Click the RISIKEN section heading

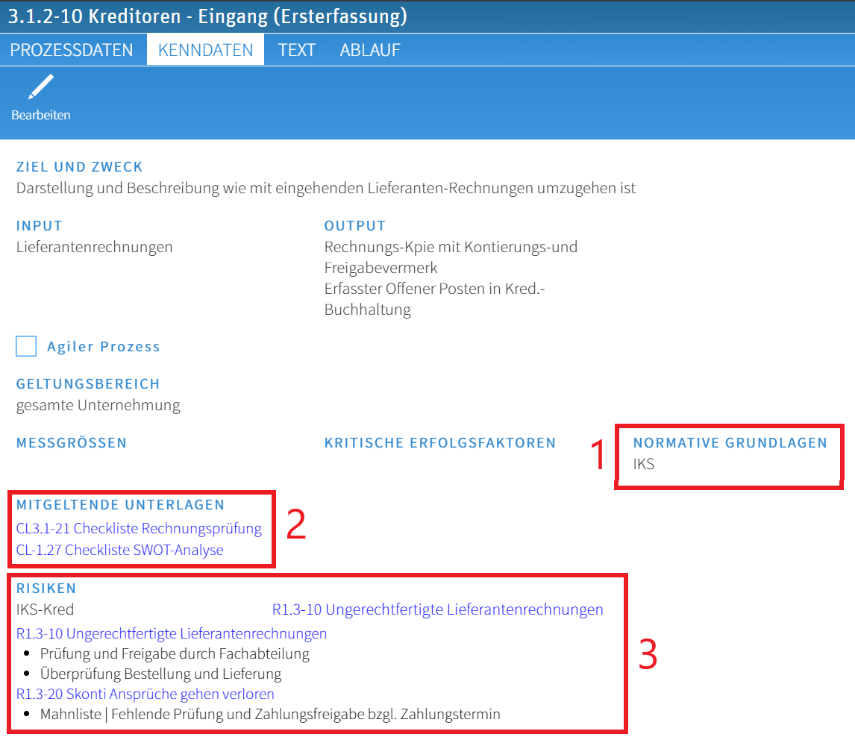(46, 588)
